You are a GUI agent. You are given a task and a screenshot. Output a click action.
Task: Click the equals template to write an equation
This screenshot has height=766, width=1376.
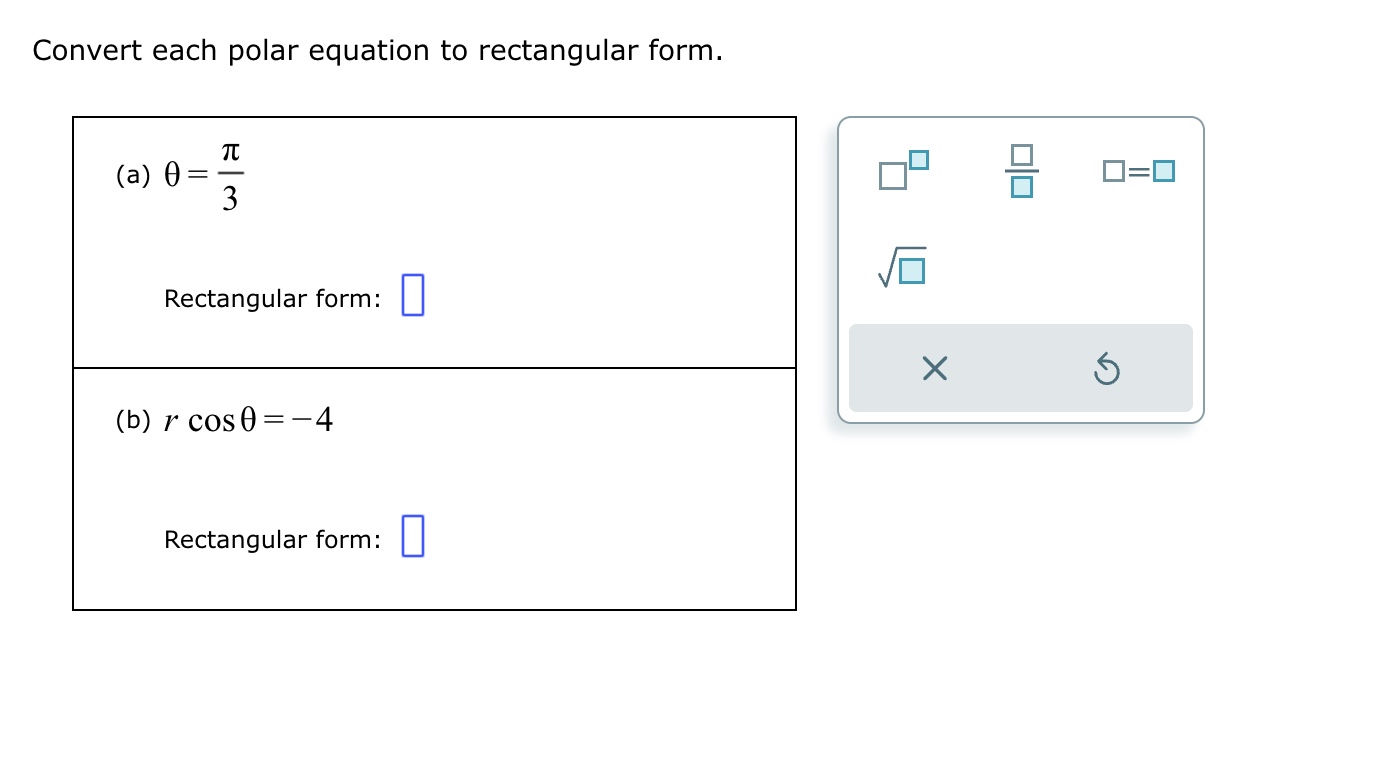click(1140, 170)
